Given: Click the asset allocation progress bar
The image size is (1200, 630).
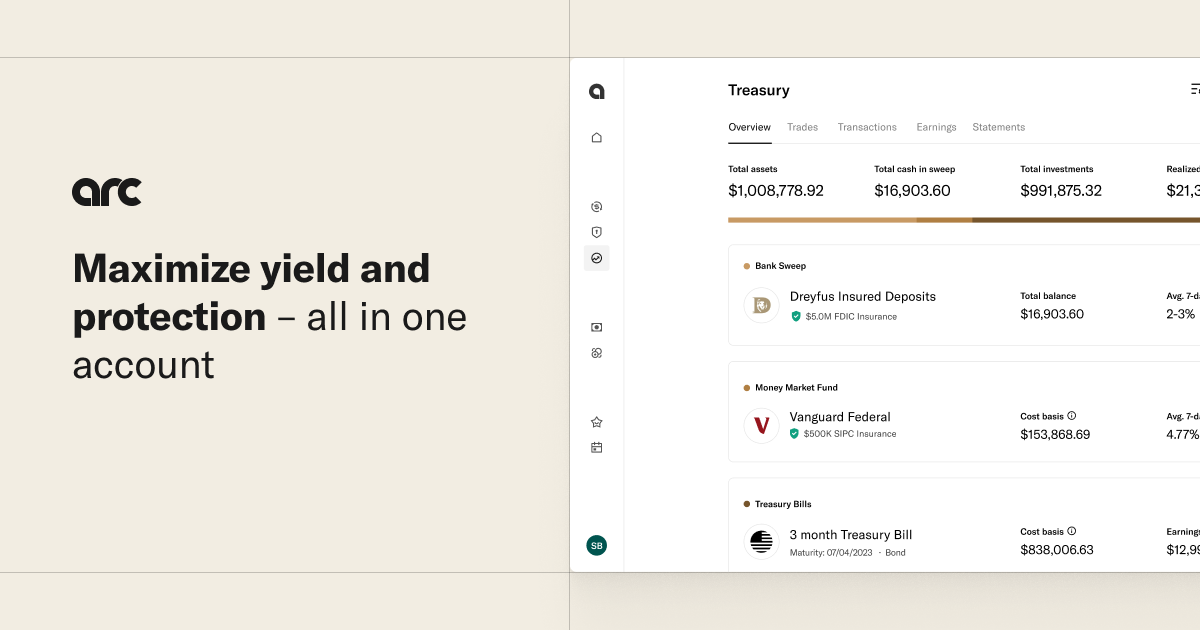Looking at the screenshot, I should pyautogui.click(x=964, y=220).
